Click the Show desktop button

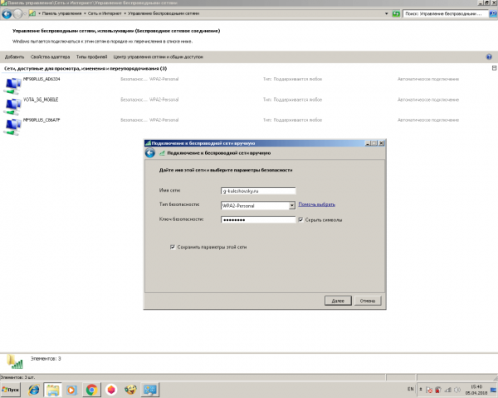493,390
